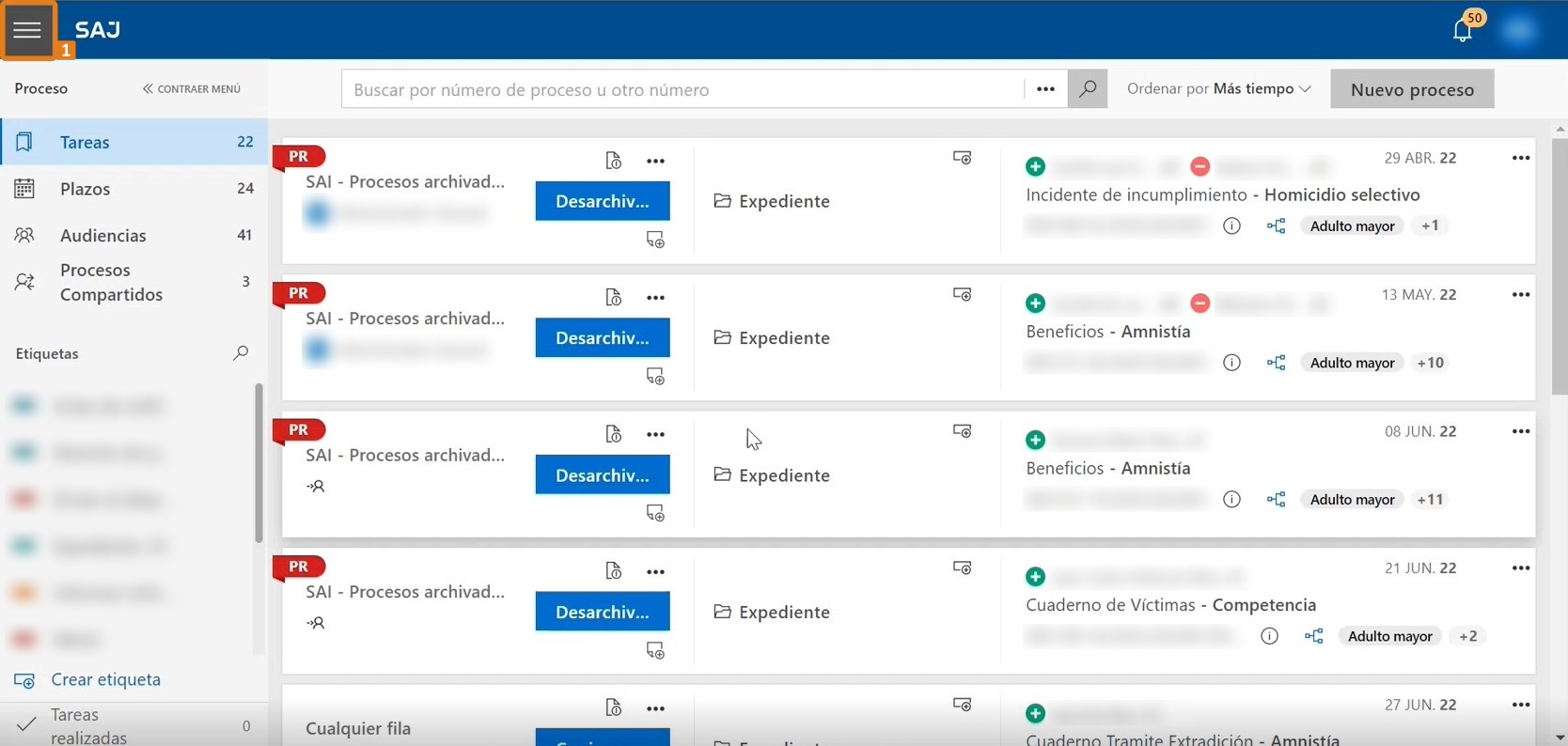Open Expediente in 29 ABR. row
This screenshot has width=1568, height=746.
click(772, 201)
